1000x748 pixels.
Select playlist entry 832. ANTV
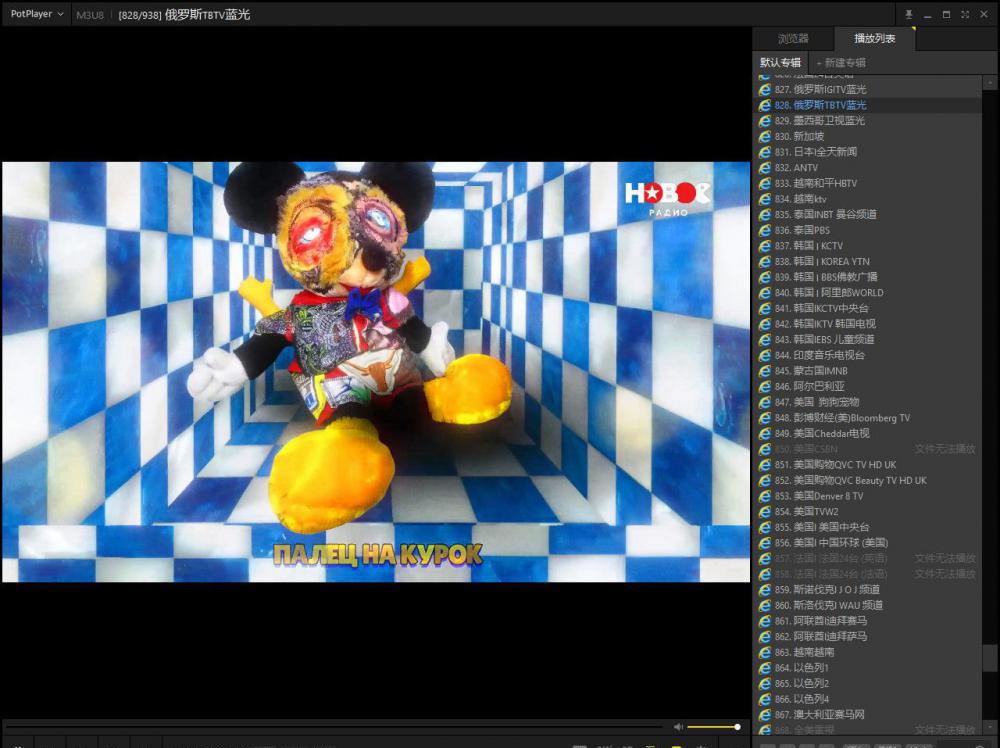(868, 168)
